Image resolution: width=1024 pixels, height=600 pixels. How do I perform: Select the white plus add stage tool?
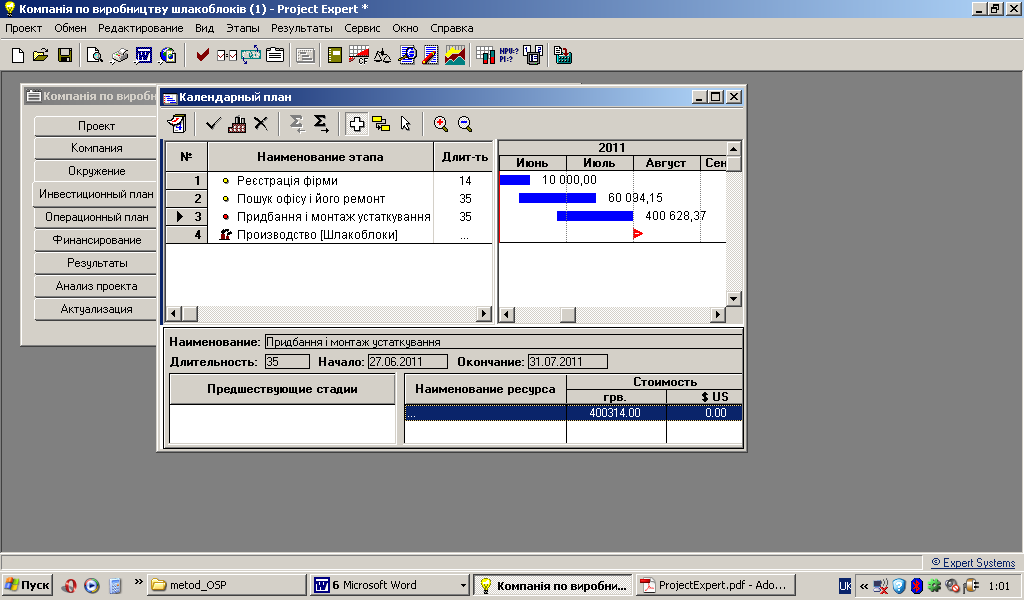coord(357,124)
